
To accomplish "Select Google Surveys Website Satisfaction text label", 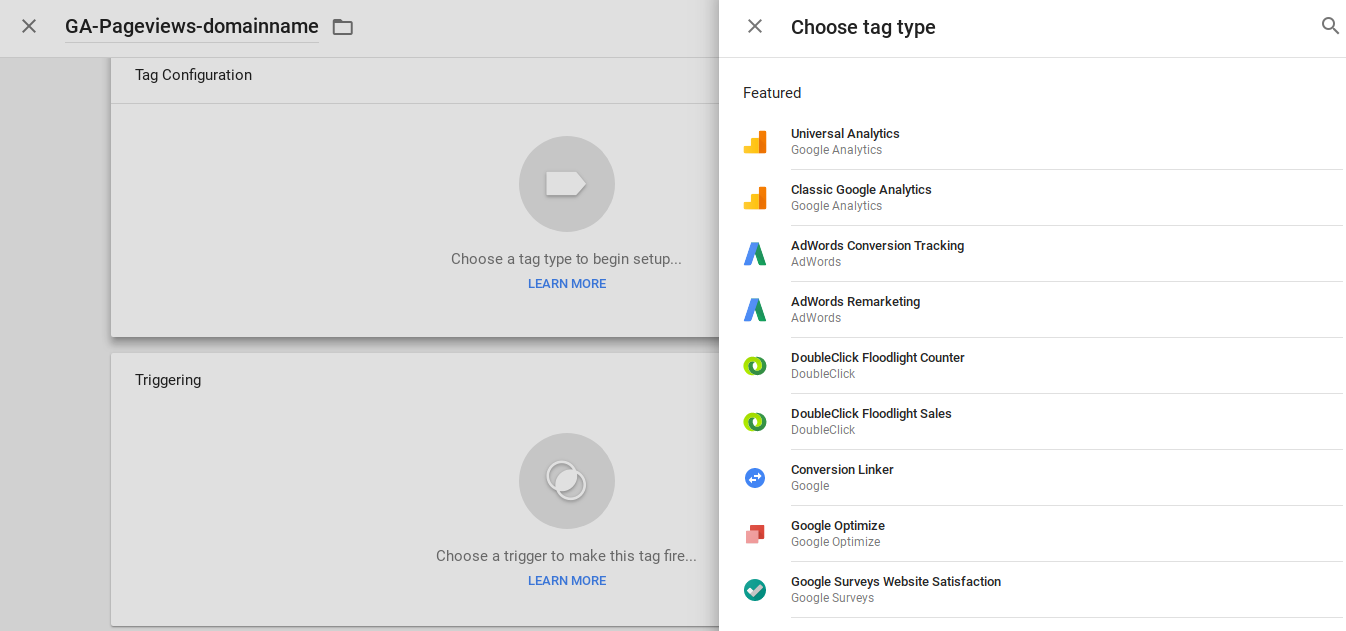I will 895,582.
